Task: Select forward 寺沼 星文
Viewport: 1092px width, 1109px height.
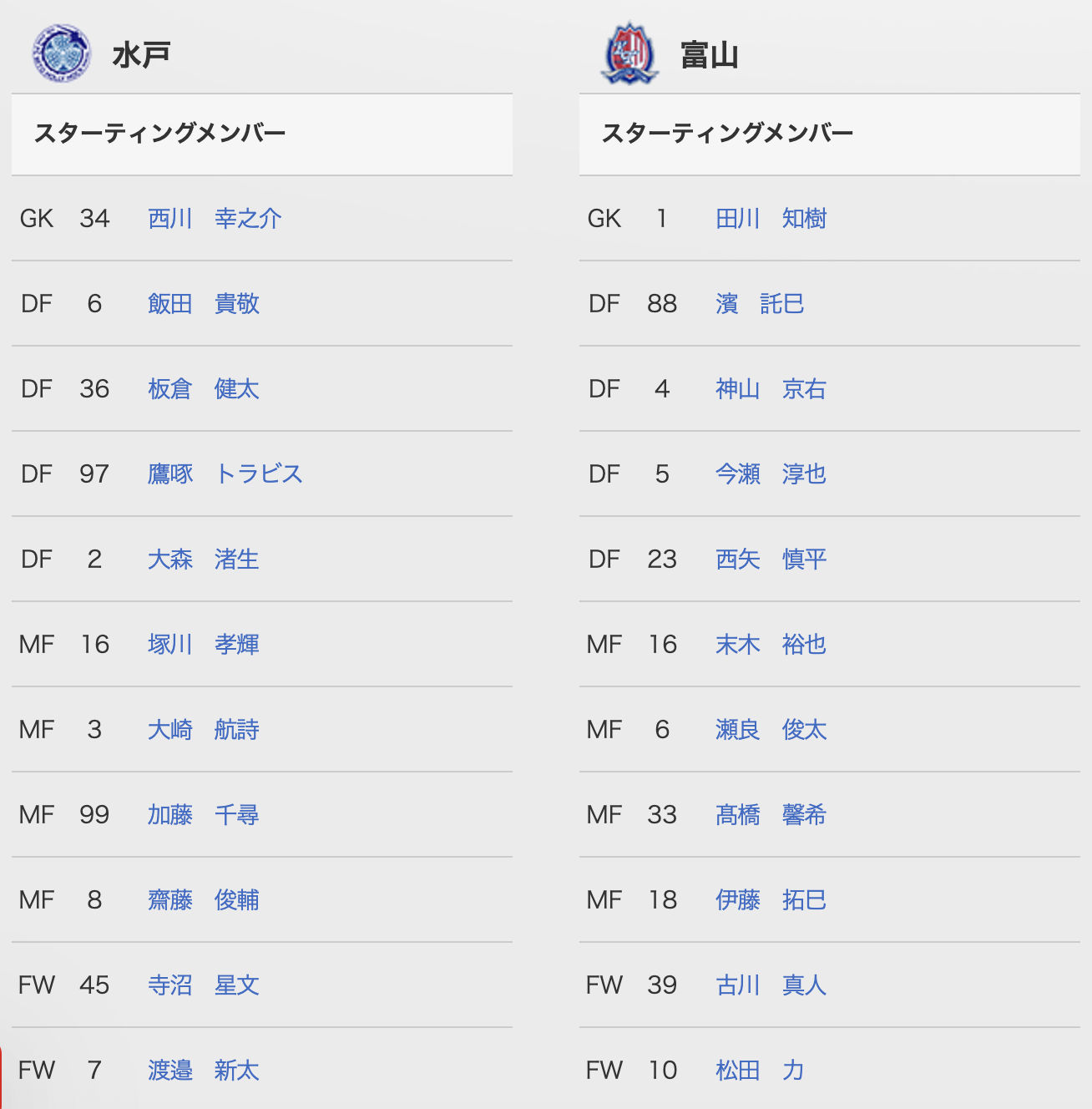Action: (x=204, y=985)
